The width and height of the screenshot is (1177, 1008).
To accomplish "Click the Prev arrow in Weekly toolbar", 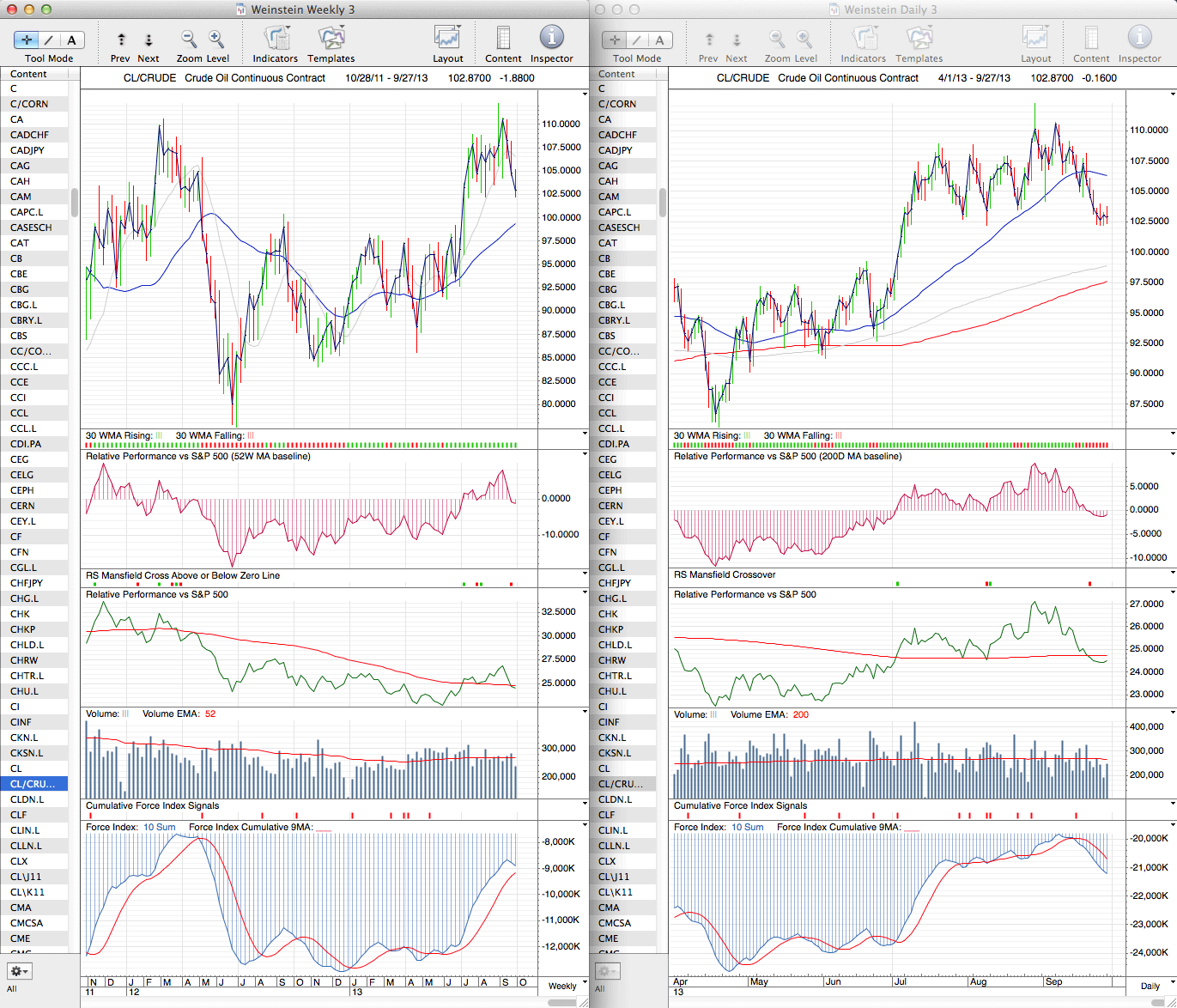I will click(x=121, y=39).
